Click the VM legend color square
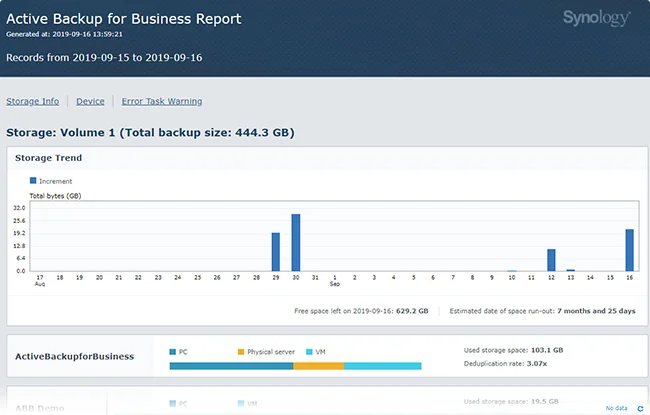Image resolution: width=650 pixels, height=415 pixels. point(309,352)
